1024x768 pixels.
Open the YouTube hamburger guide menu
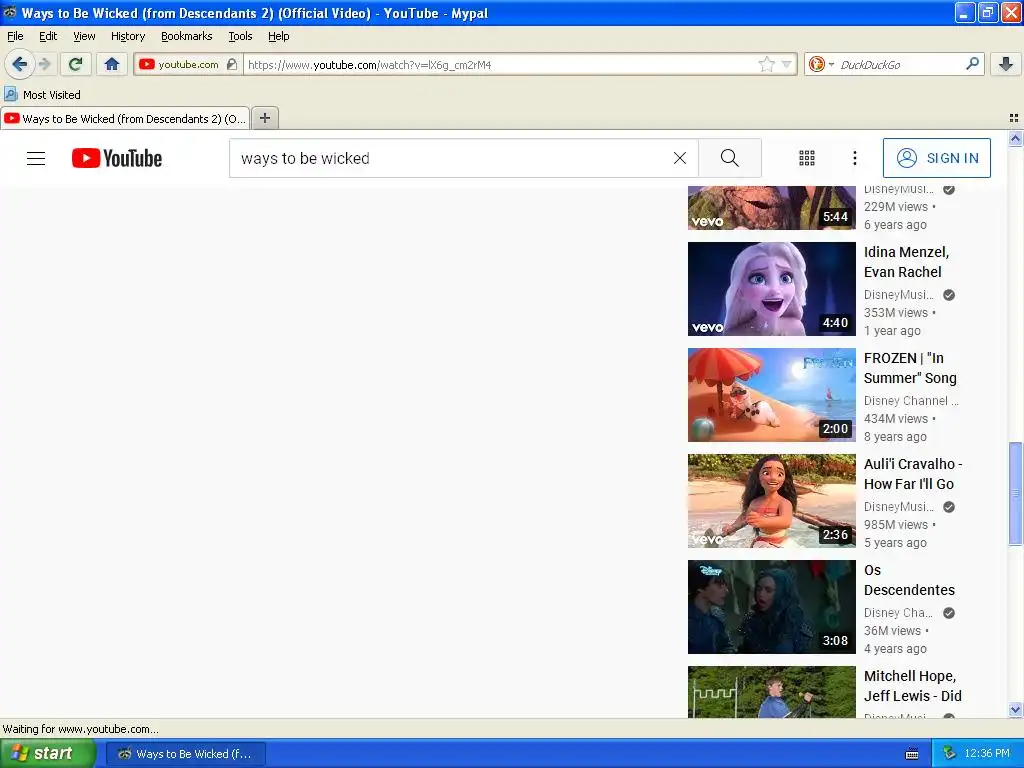pyautogui.click(x=36, y=158)
